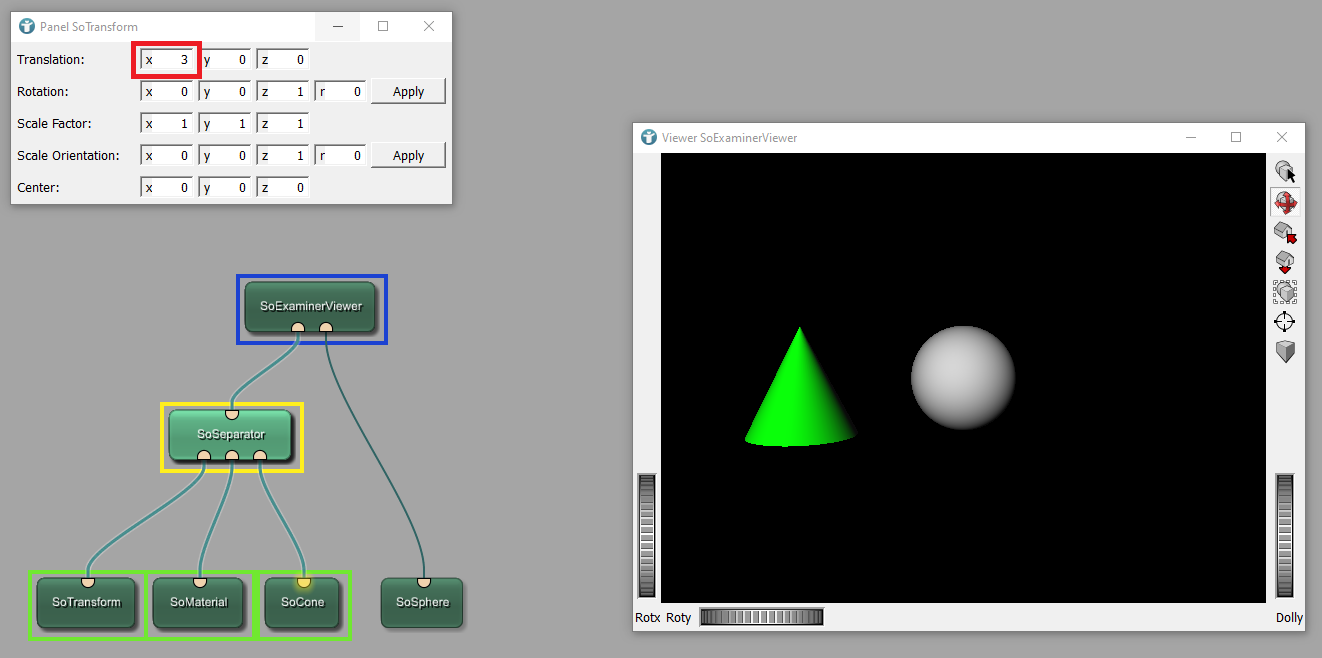Viewport: 1322px width, 658px height.
Task: Click the SoSphere module in network
Action: pos(422,603)
